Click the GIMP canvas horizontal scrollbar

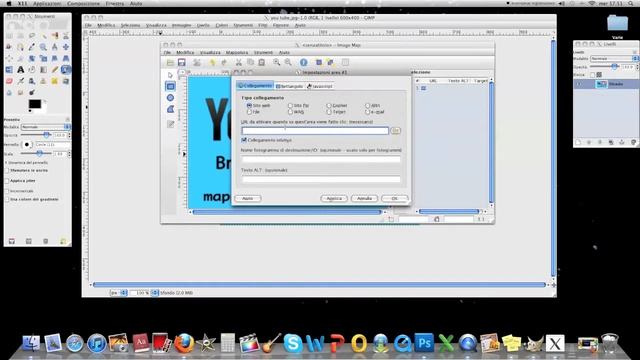click(320, 284)
